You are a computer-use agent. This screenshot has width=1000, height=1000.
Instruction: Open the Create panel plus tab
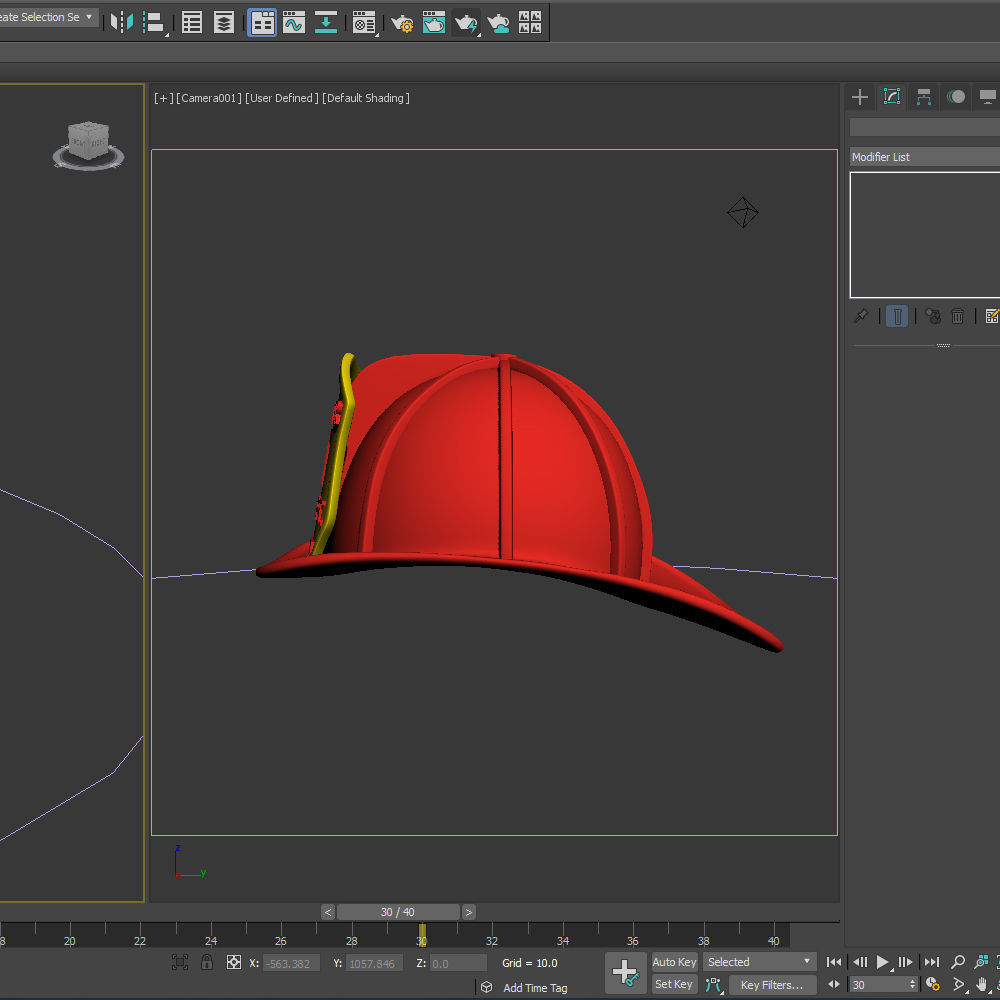click(x=860, y=97)
